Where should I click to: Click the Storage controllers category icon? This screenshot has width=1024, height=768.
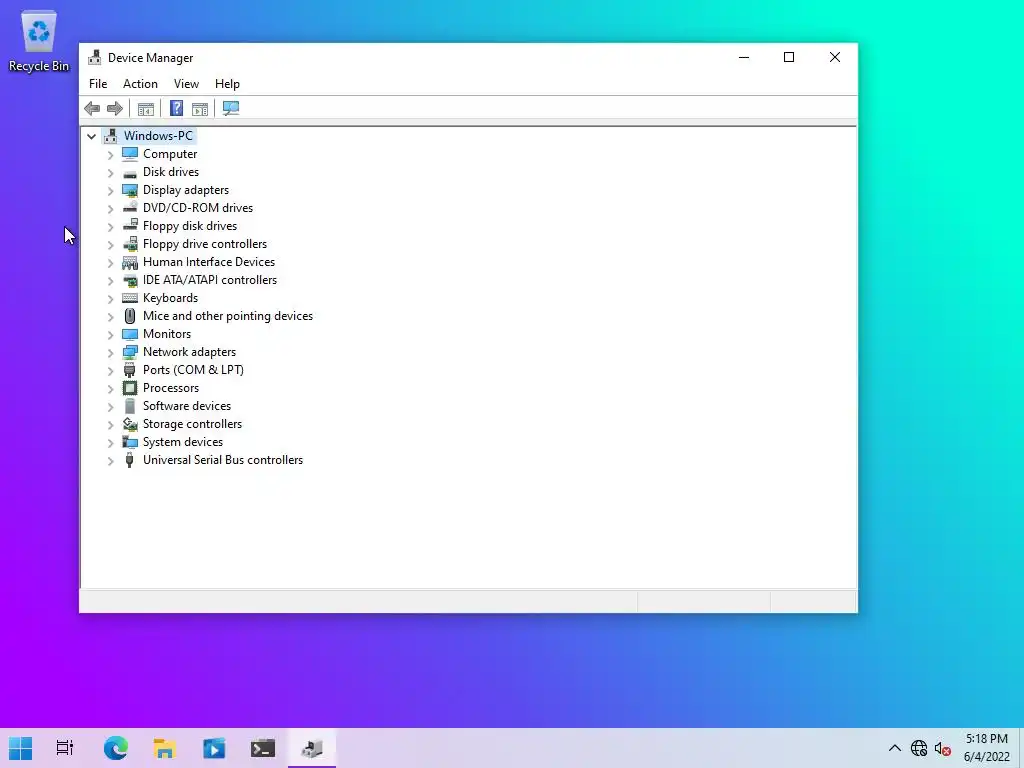(130, 424)
